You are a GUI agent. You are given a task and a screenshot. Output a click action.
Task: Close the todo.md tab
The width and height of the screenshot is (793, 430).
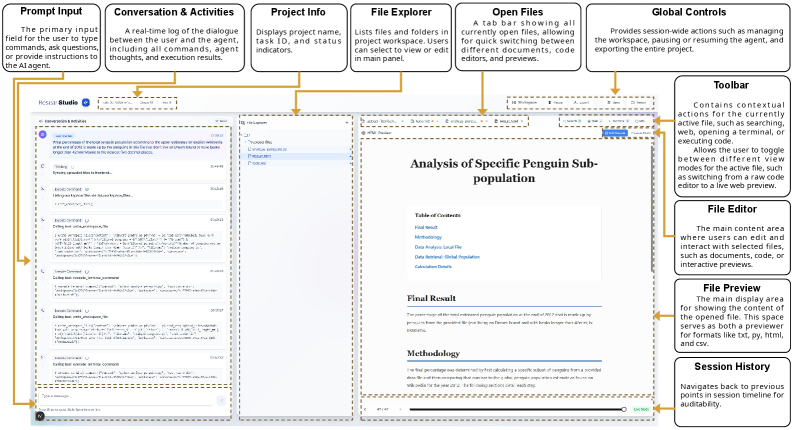tap(437, 121)
